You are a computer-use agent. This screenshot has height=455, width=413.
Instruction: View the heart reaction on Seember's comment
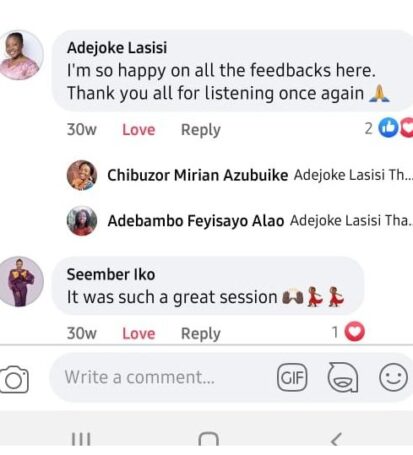tap(354, 332)
